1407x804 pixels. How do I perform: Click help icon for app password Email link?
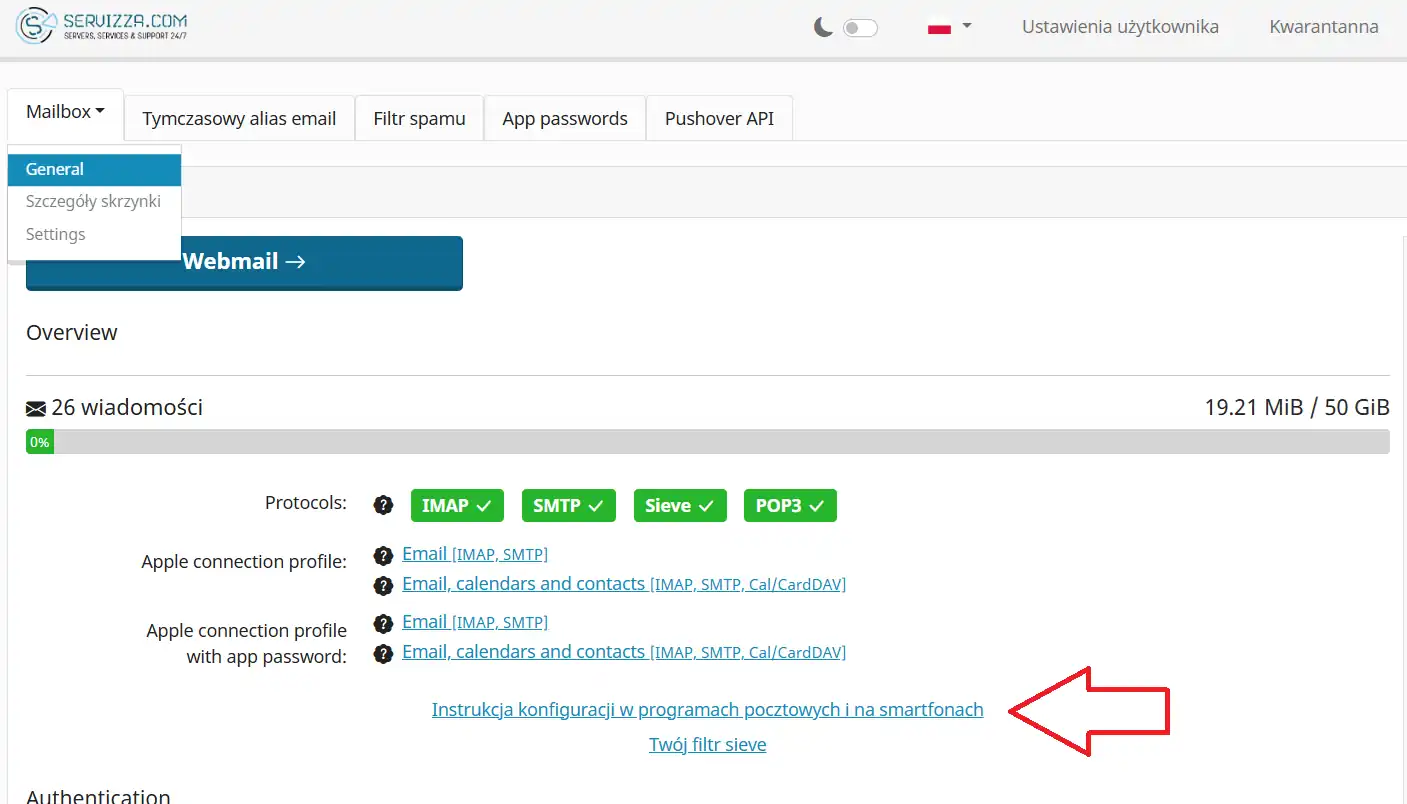tap(383, 624)
